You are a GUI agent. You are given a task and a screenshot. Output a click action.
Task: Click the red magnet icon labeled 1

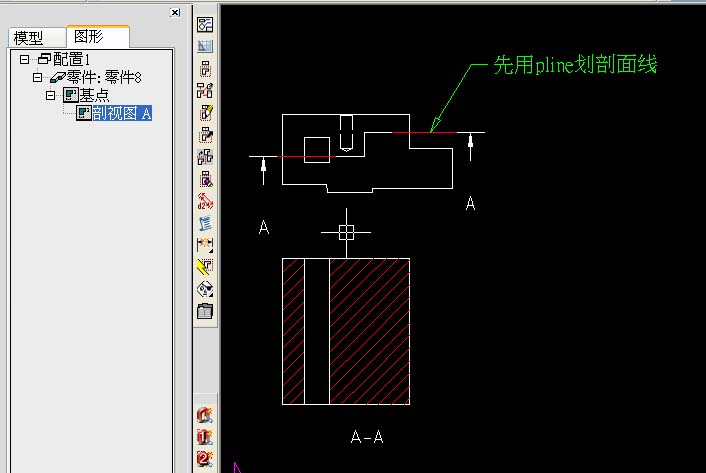click(x=205, y=437)
